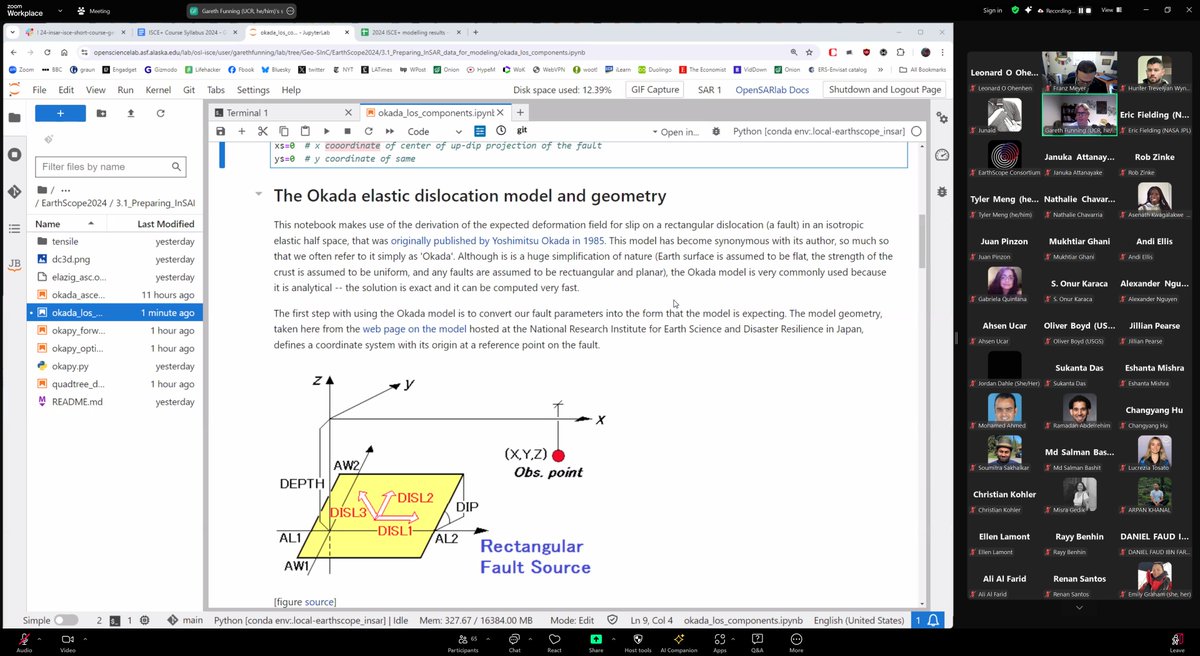Cut the selected cell with scissors icon
Image resolution: width=1200 pixels, height=656 pixels.
tap(262, 131)
